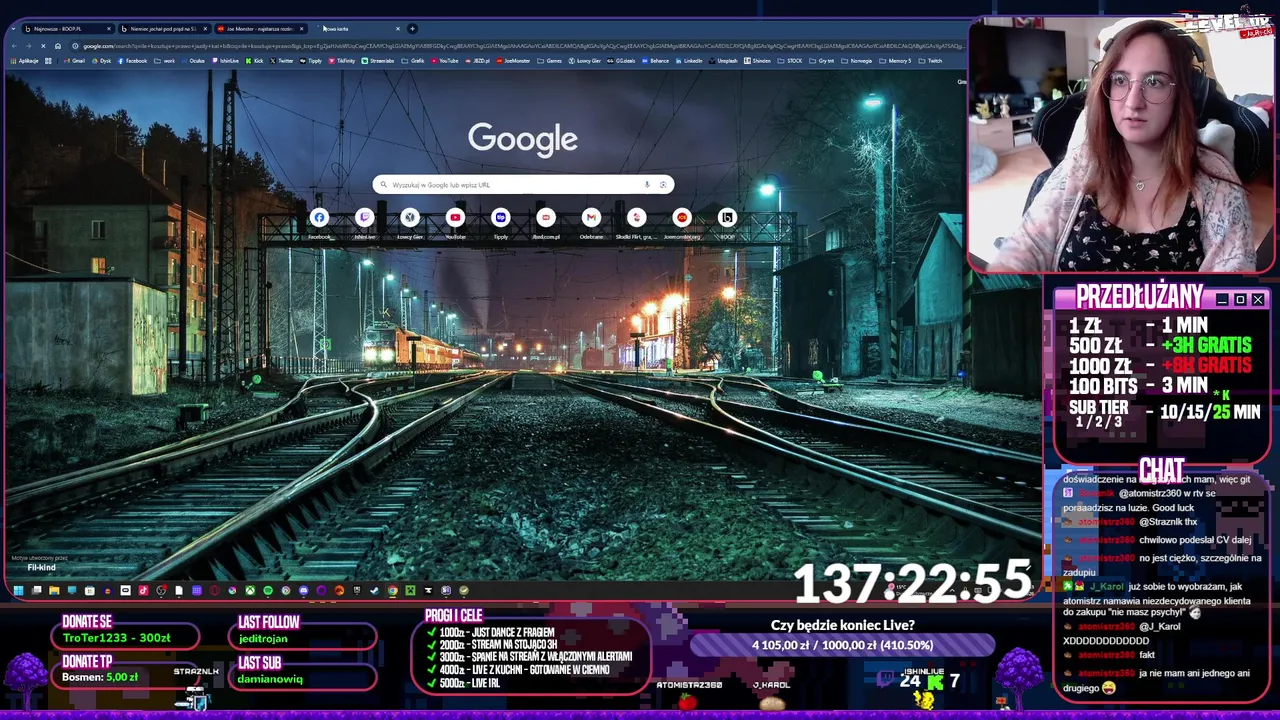The image size is (1280, 720).
Task: Open the Facebook bookmark in bookmarks bar
Action: pyautogui.click(x=132, y=61)
